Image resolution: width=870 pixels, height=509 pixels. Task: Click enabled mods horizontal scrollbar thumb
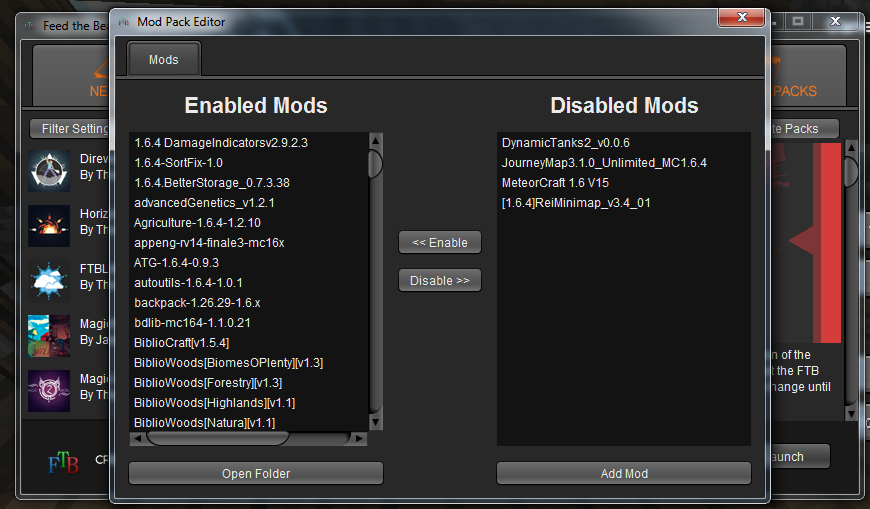point(218,439)
